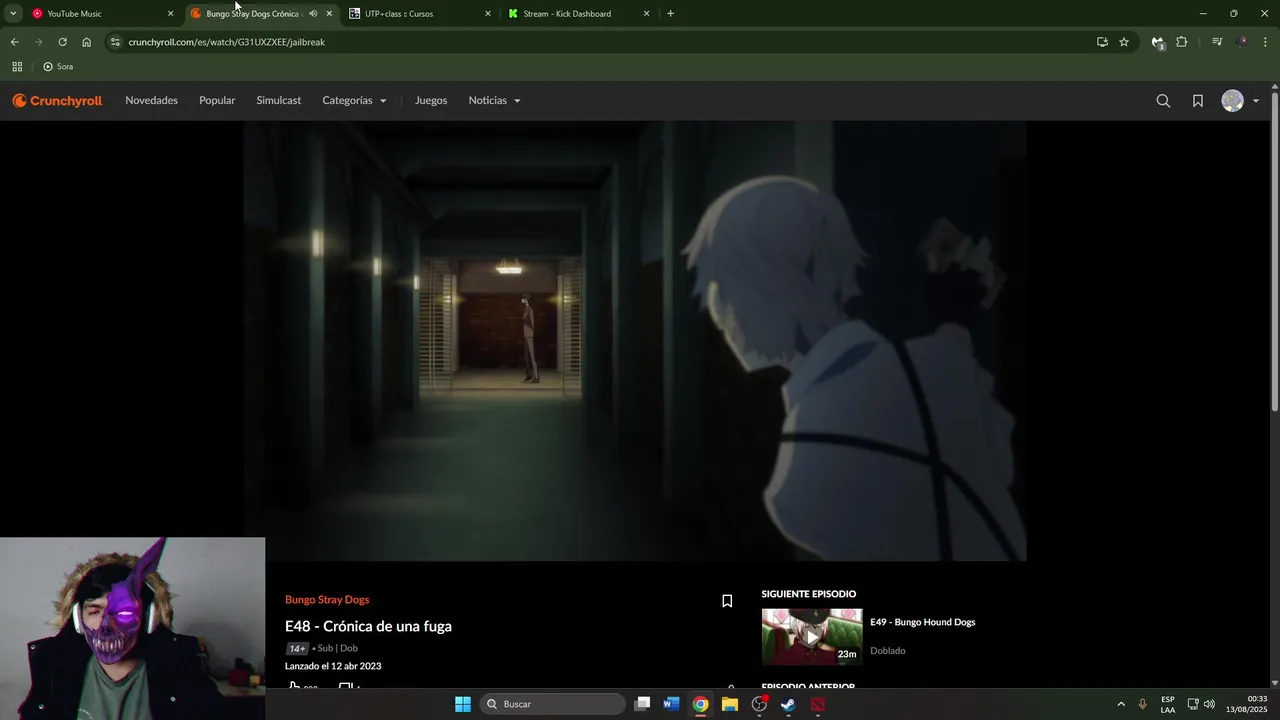Open the bookmarks bar apps grid
This screenshot has height=720, width=1280.
coord(17,67)
